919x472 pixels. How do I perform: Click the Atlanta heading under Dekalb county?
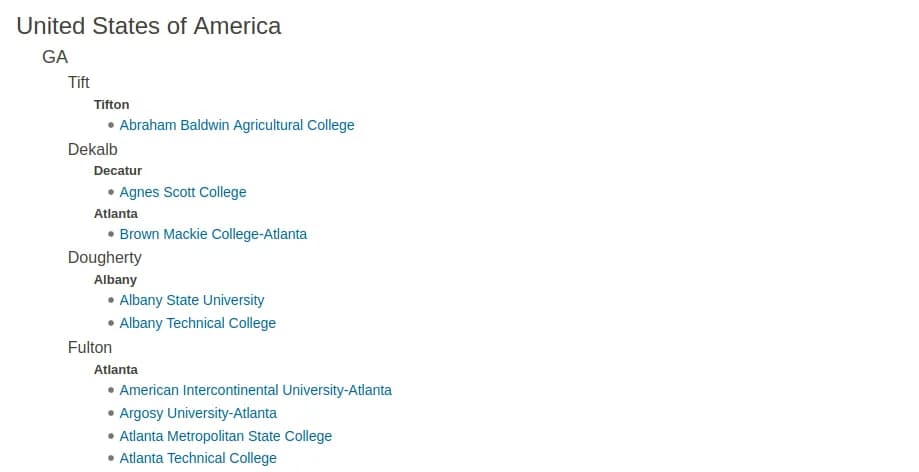click(x=116, y=213)
